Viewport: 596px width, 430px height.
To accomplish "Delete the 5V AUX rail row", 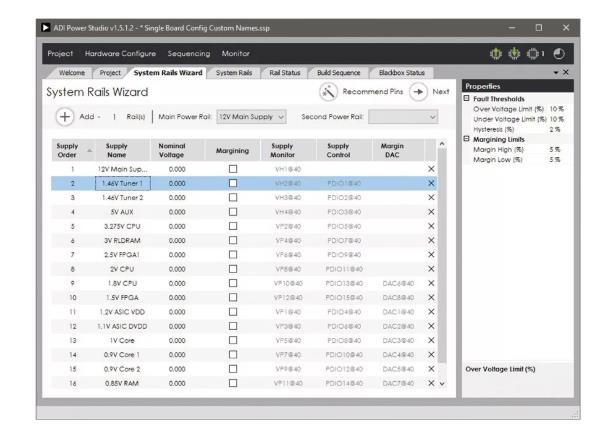I will click(431, 212).
